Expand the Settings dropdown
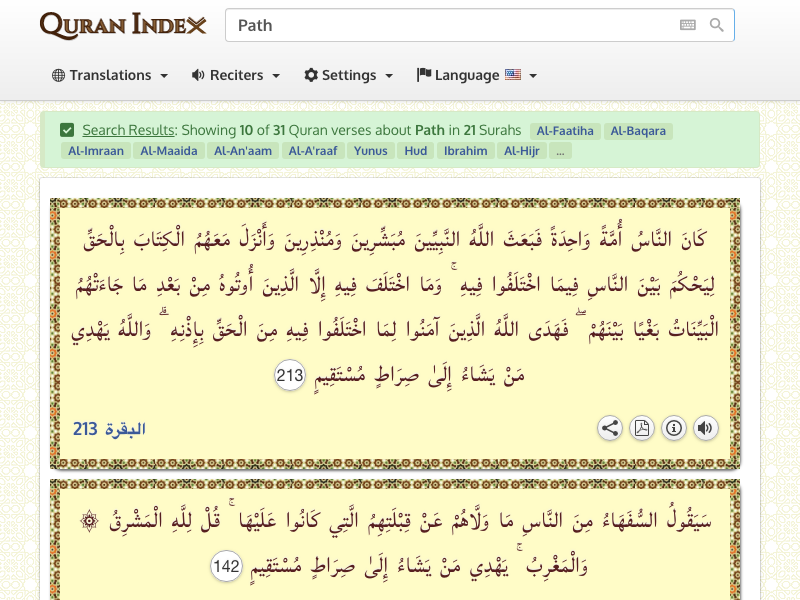 (x=348, y=75)
